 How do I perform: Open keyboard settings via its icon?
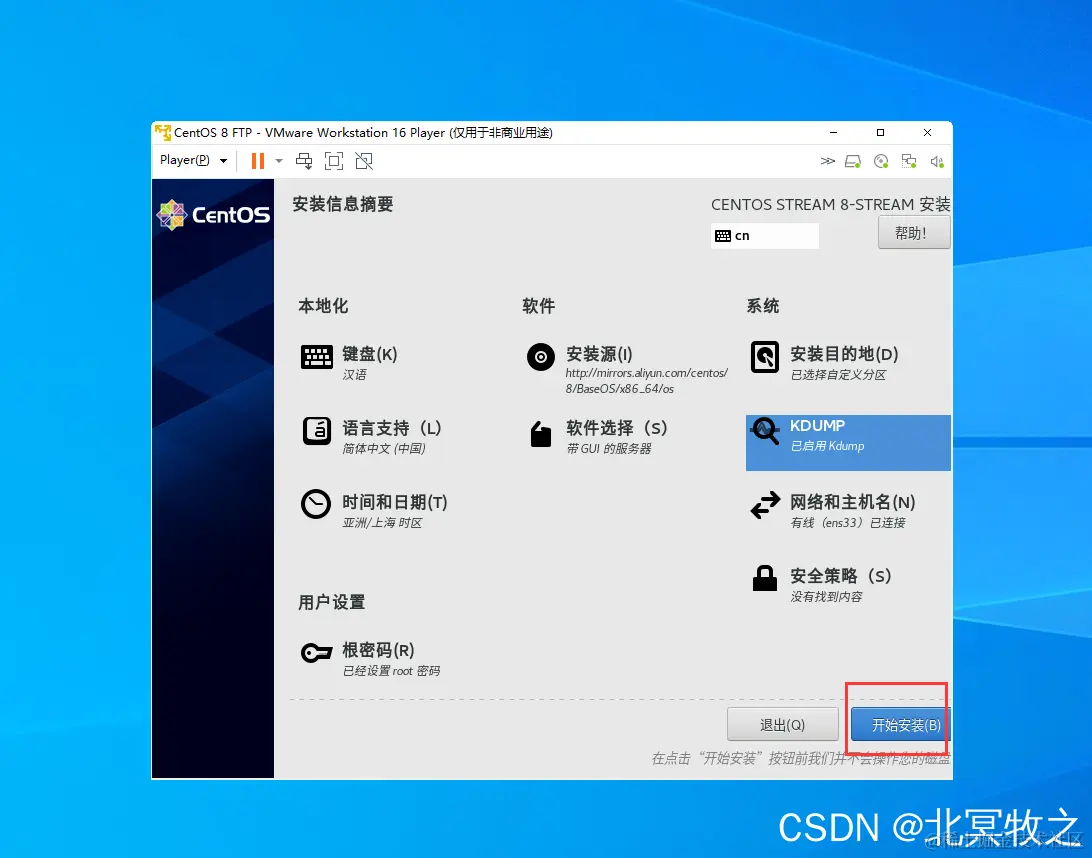(x=317, y=357)
